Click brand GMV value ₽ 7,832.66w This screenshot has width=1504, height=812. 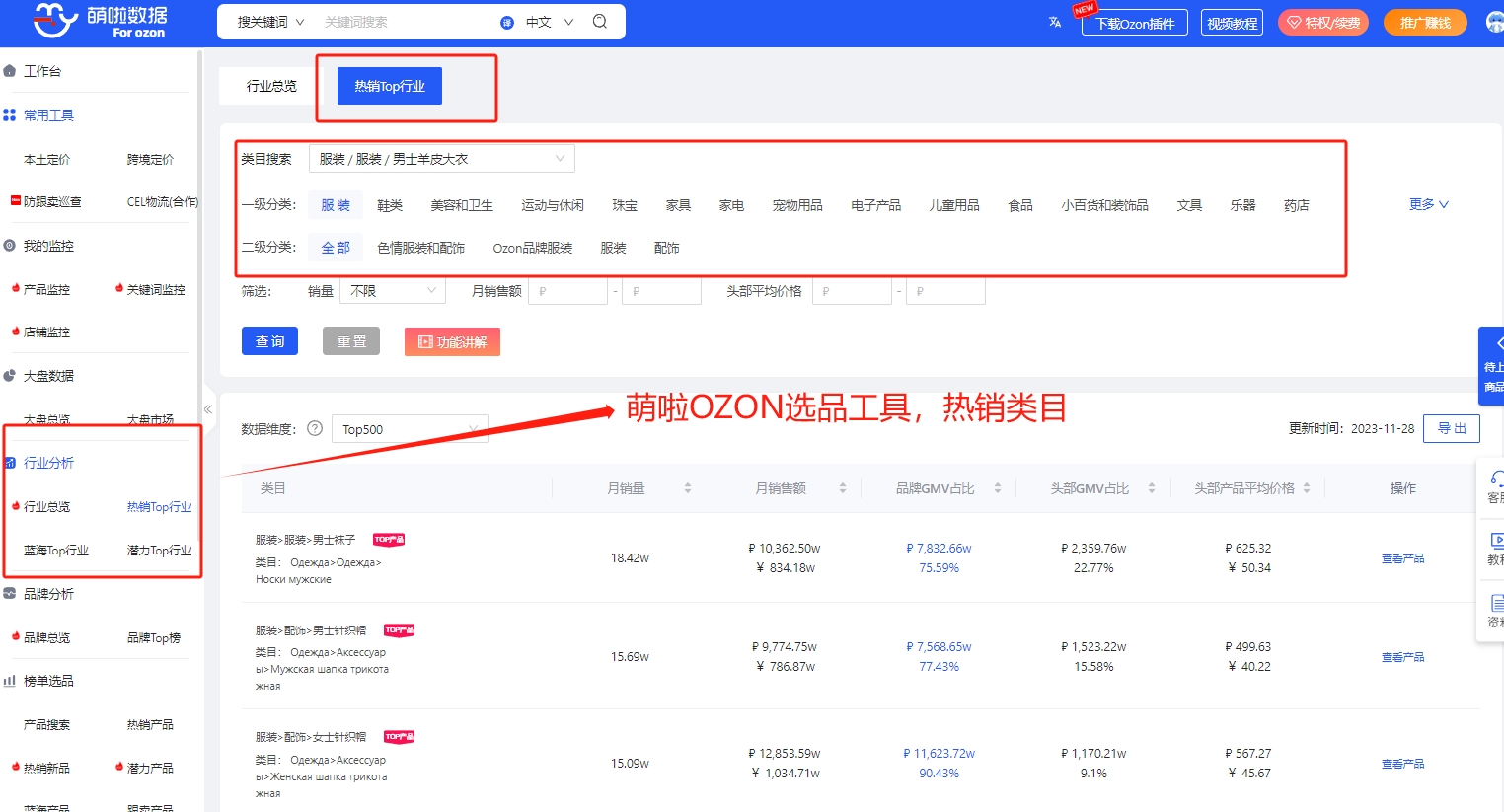[x=939, y=549]
